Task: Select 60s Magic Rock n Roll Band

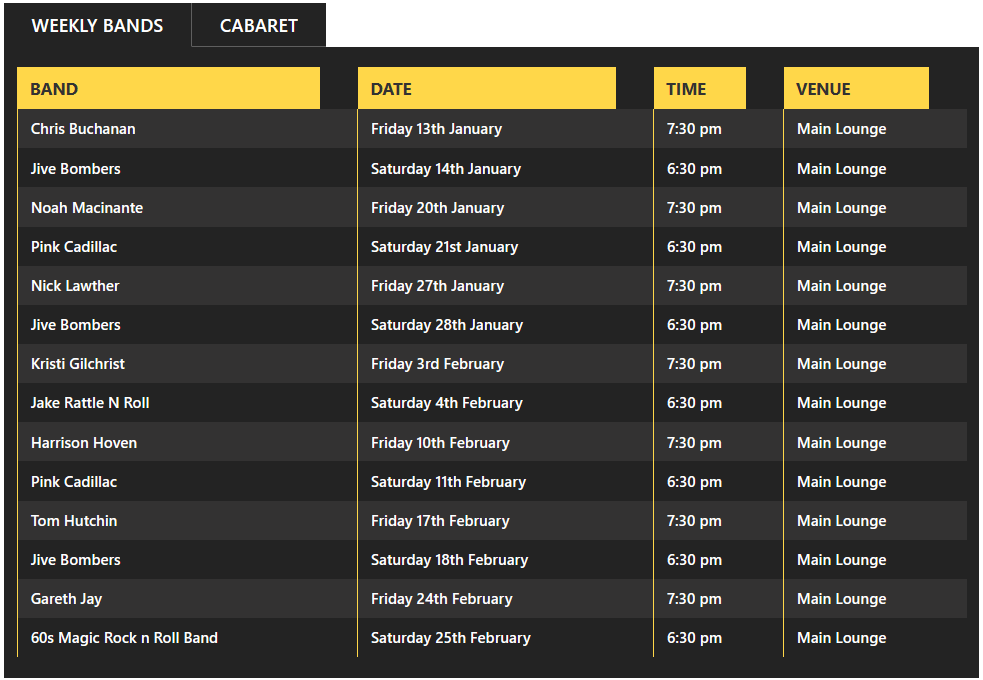Action: 124,638
